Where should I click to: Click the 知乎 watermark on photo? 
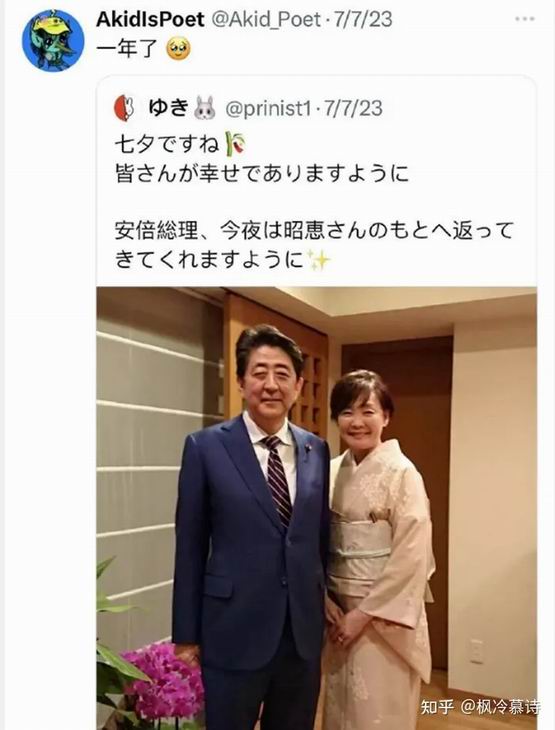pos(437,707)
